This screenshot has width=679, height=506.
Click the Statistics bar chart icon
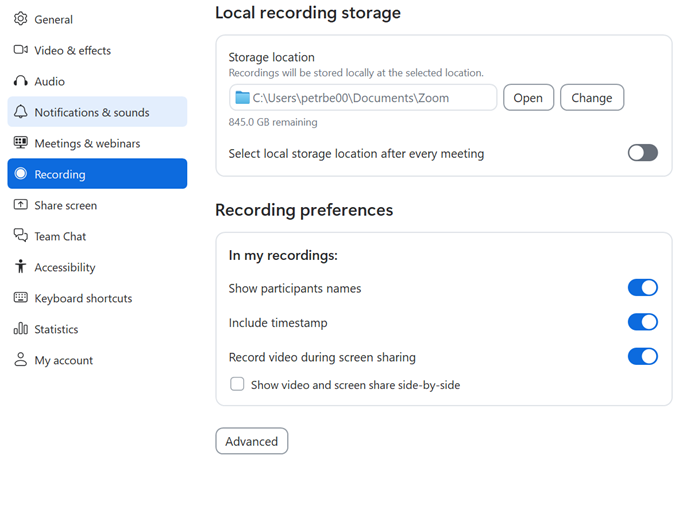[x=20, y=329]
